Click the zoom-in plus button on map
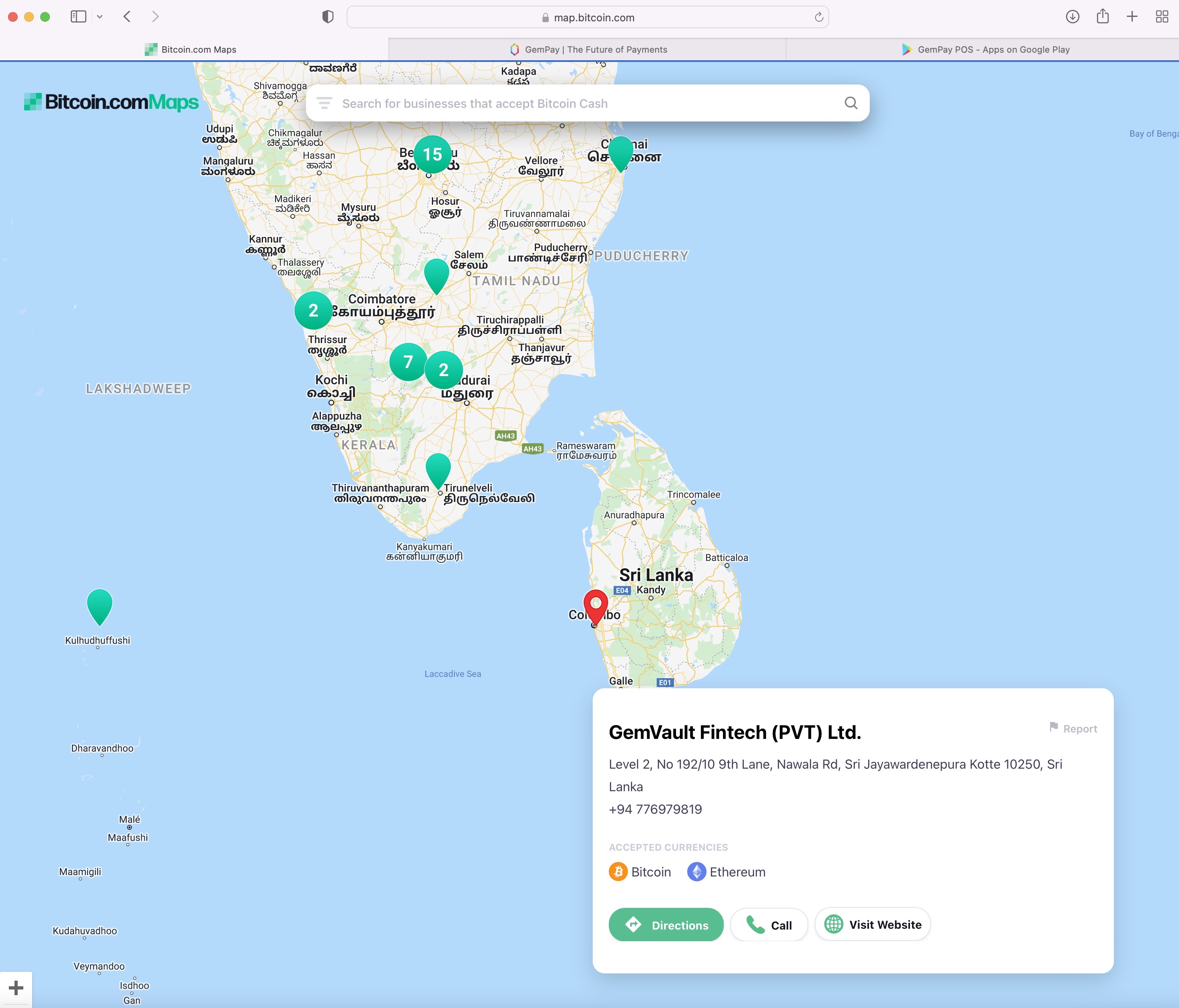This screenshot has width=1179, height=1008. pyautogui.click(x=16, y=987)
